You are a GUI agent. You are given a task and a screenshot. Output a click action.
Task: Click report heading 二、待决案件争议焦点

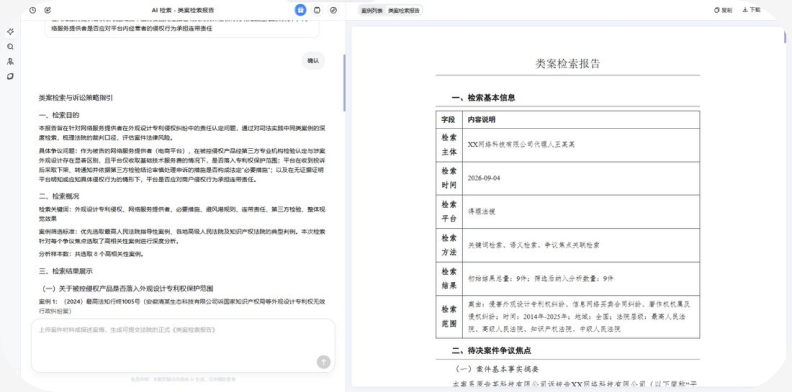point(491,351)
